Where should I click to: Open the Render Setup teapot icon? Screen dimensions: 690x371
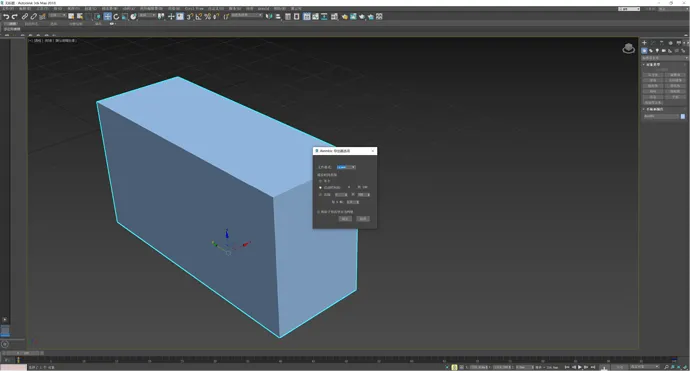(344, 17)
